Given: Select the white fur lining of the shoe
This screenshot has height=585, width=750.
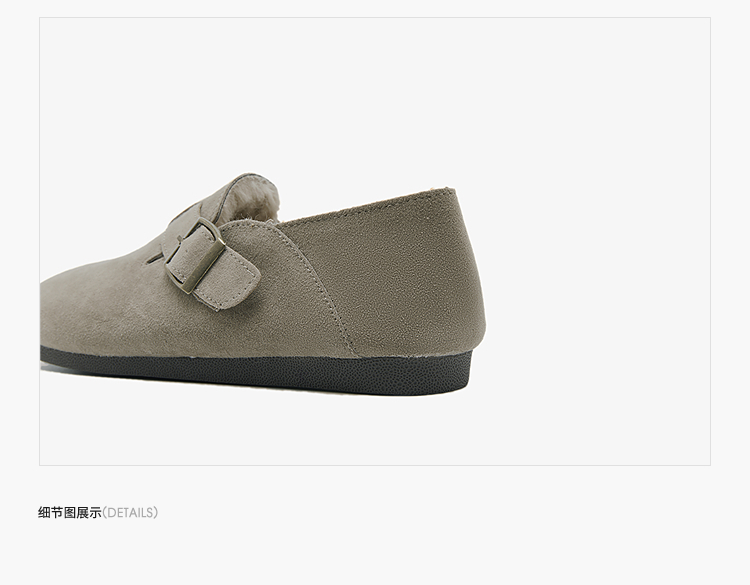Looking at the screenshot, I should point(257,201).
